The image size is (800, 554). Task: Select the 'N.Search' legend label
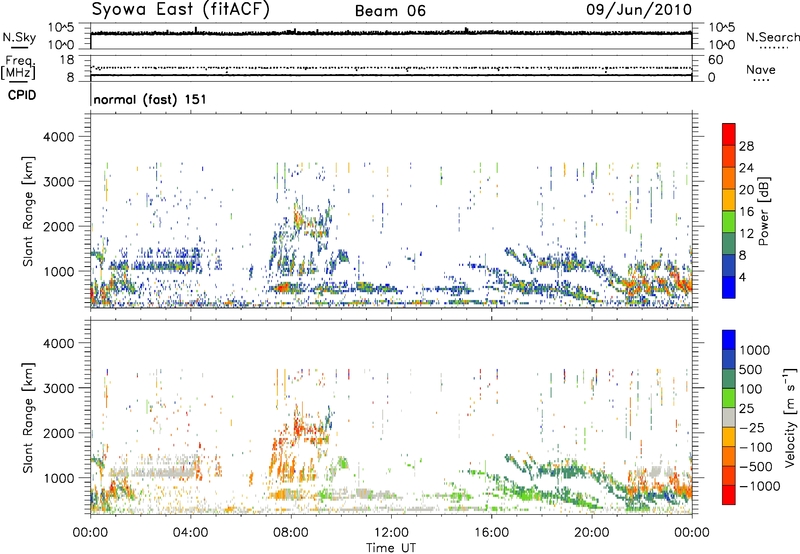pos(773,37)
